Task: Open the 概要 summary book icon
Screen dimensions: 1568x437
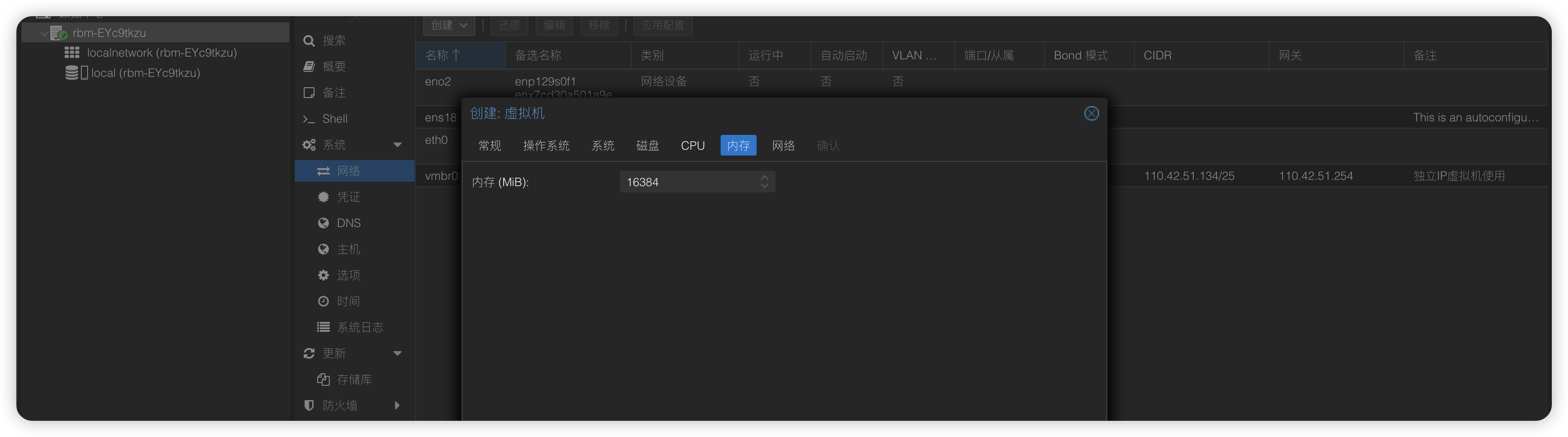Action: (309, 67)
